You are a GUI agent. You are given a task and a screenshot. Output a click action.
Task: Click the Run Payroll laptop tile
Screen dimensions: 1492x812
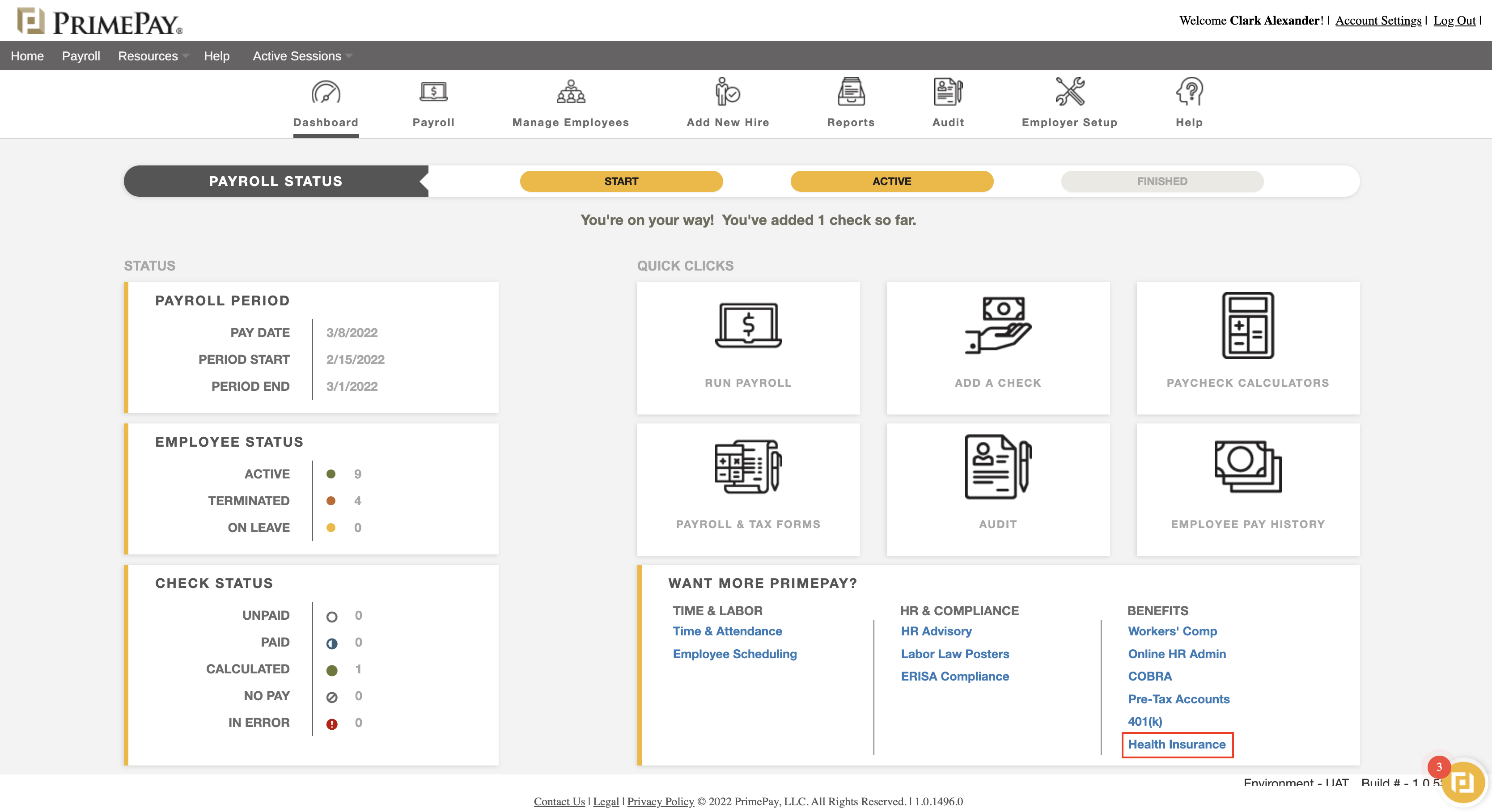748,347
